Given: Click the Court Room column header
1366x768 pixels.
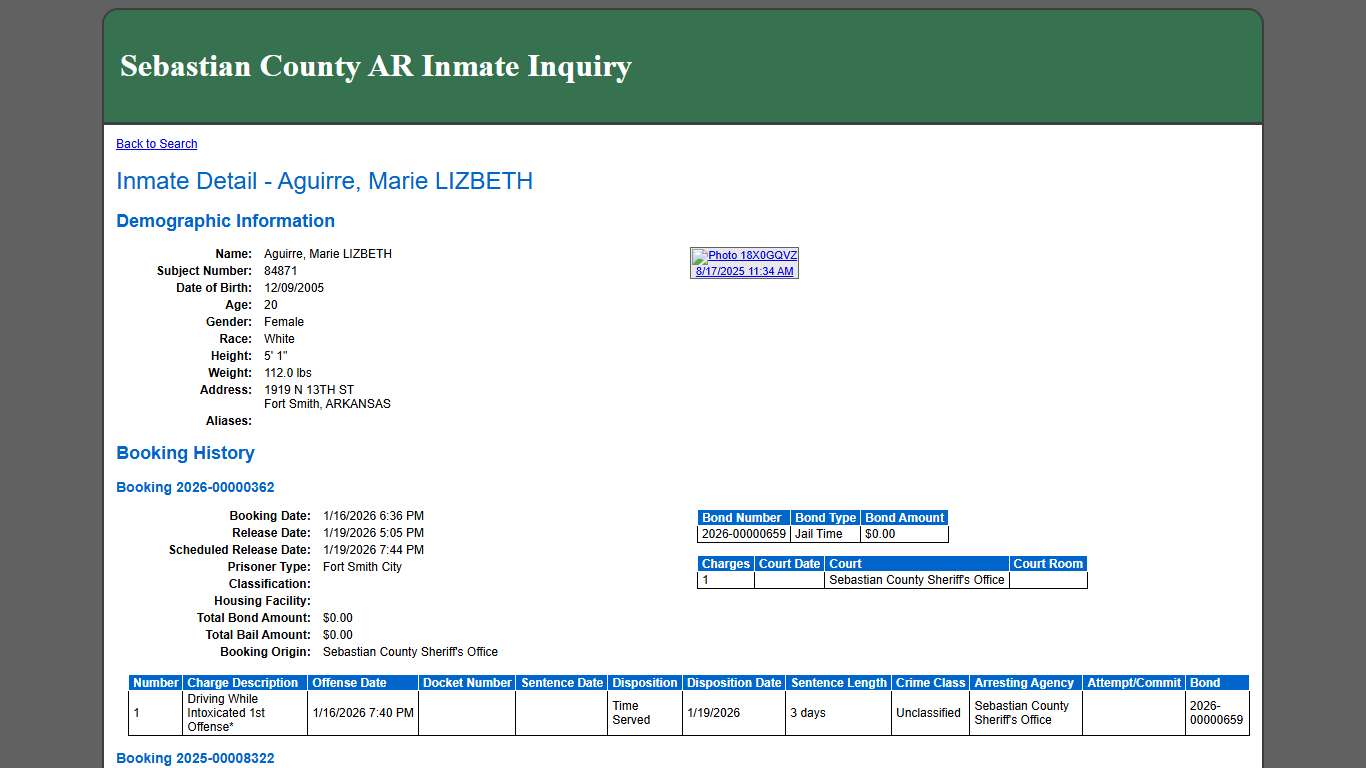Looking at the screenshot, I should click(x=1047, y=563).
